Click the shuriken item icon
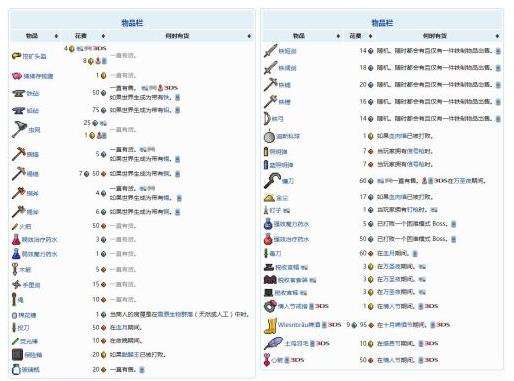Screen dimensions: 514x381 pos(17,284)
